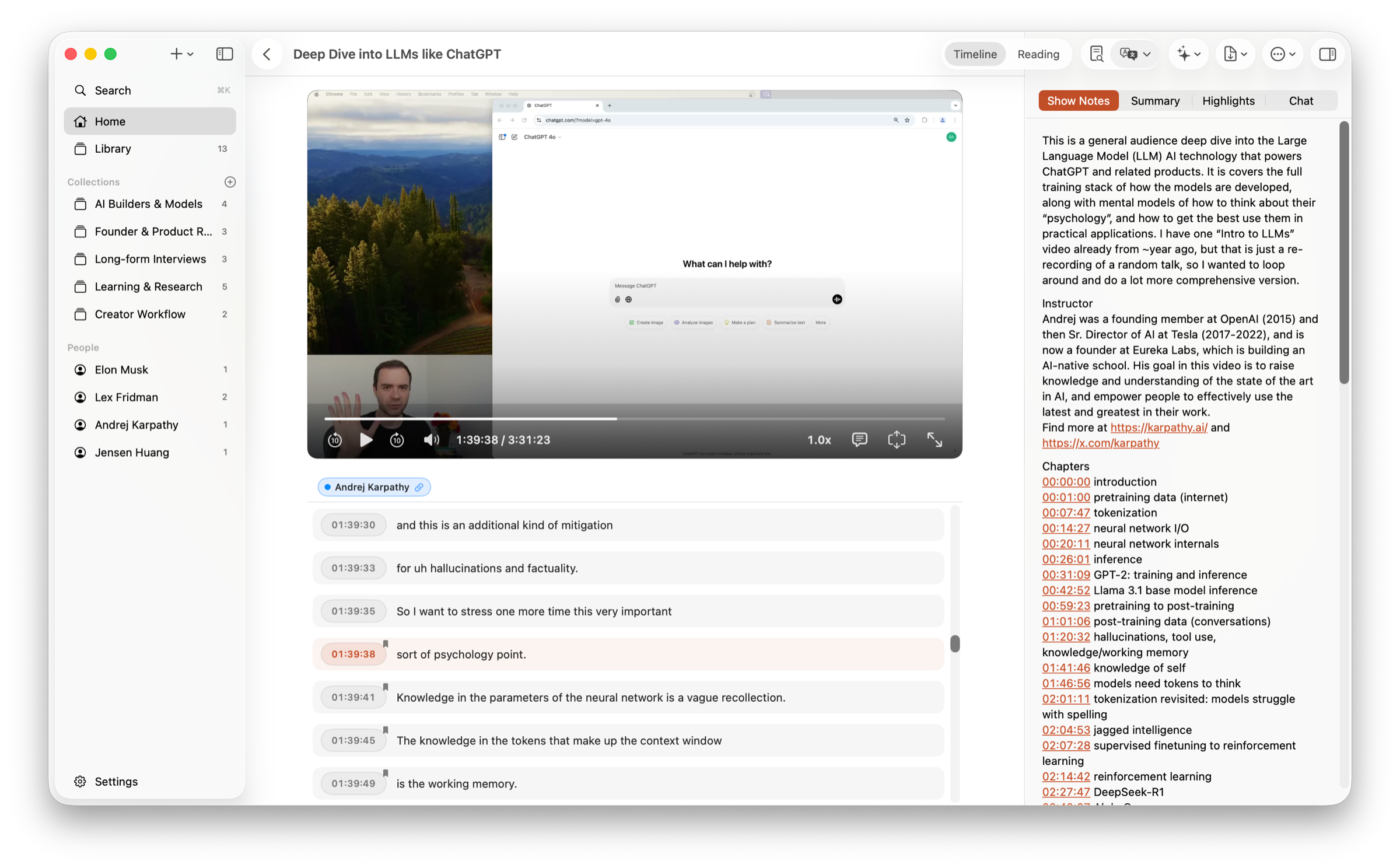The width and height of the screenshot is (1400, 868).
Task: Open the karpathy.ai link
Action: [x=1158, y=428]
